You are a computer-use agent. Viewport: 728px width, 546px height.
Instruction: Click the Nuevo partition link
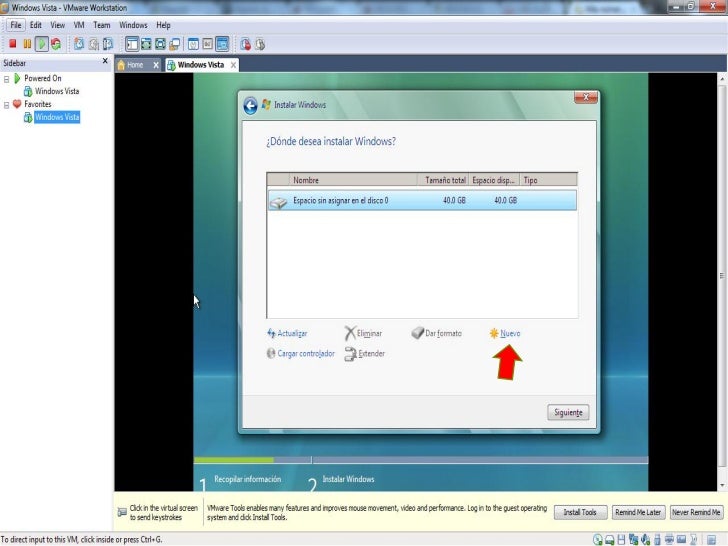click(x=505, y=333)
